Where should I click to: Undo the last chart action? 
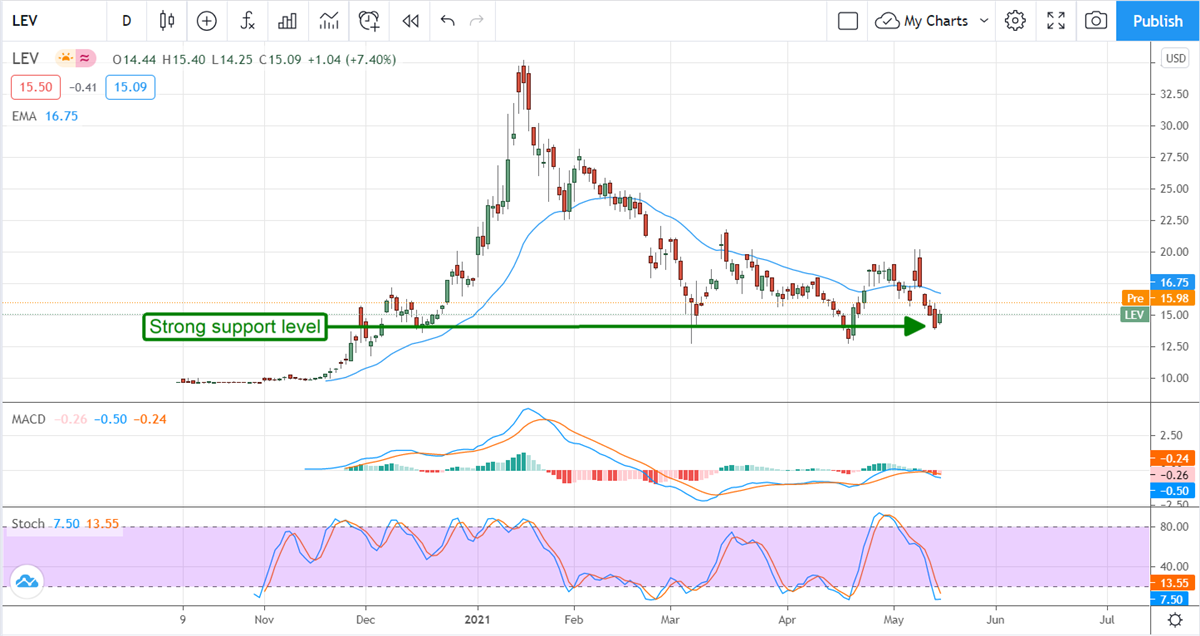[x=447, y=20]
